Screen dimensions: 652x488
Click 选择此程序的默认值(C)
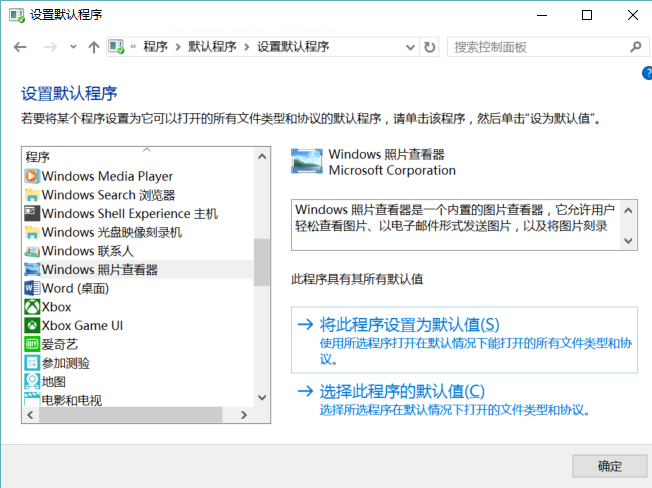pos(464,400)
